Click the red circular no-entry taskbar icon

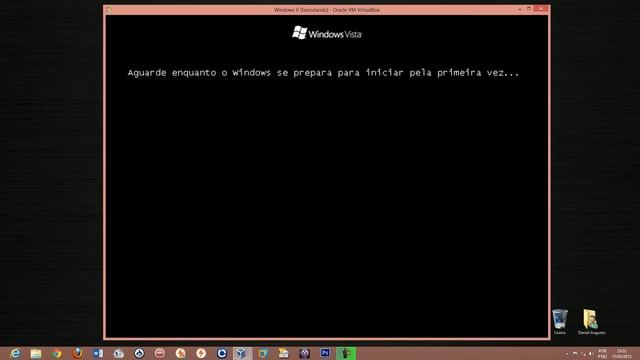click(x=160, y=353)
